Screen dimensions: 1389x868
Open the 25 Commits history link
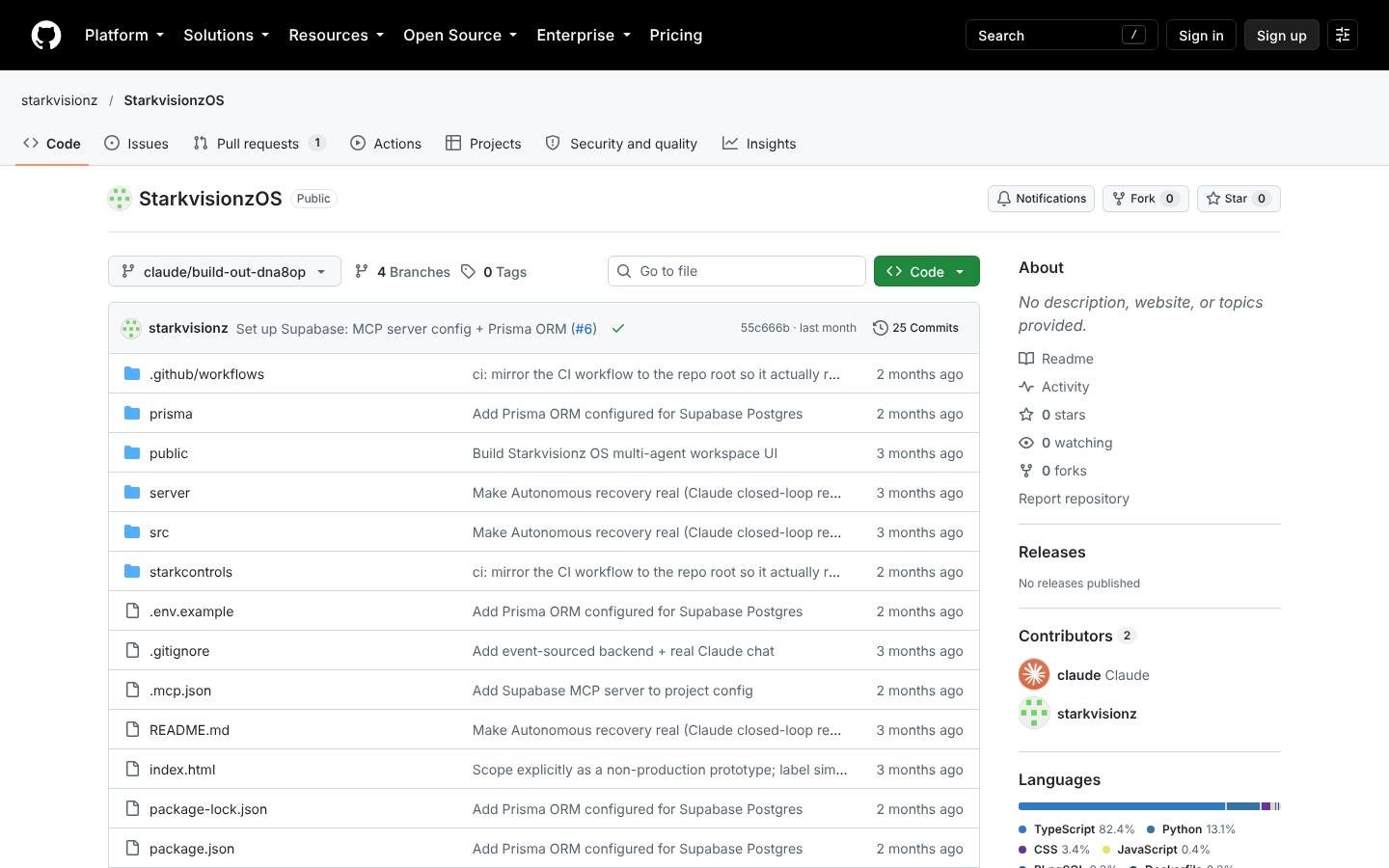[915, 328]
